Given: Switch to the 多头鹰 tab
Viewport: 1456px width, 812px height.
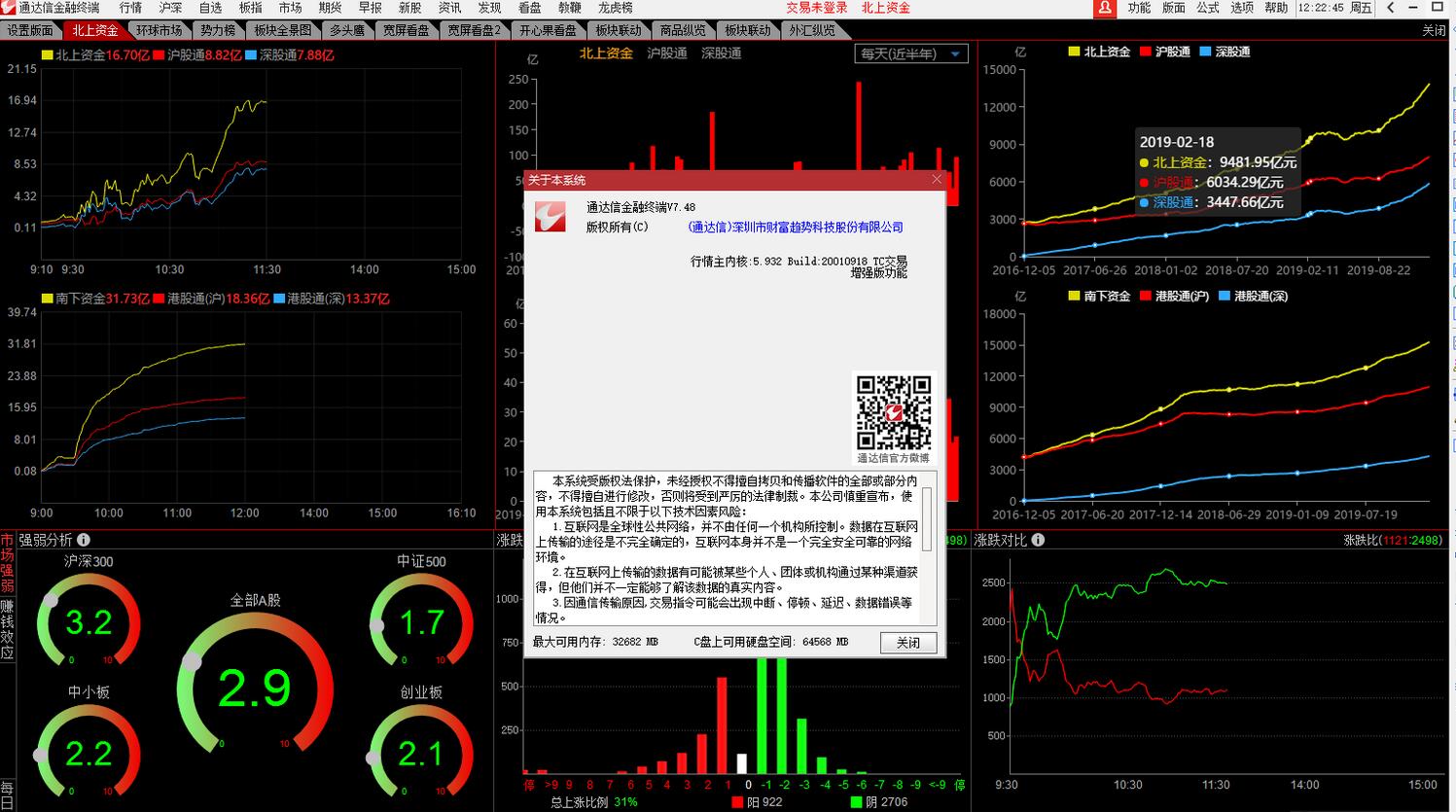Looking at the screenshot, I should (347, 30).
